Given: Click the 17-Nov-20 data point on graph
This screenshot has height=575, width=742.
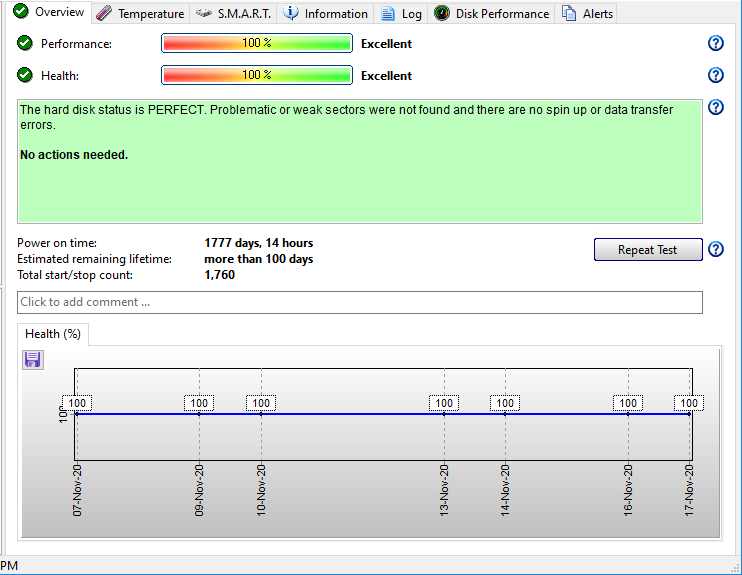Looking at the screenshot, I should (x=689, y=414).
